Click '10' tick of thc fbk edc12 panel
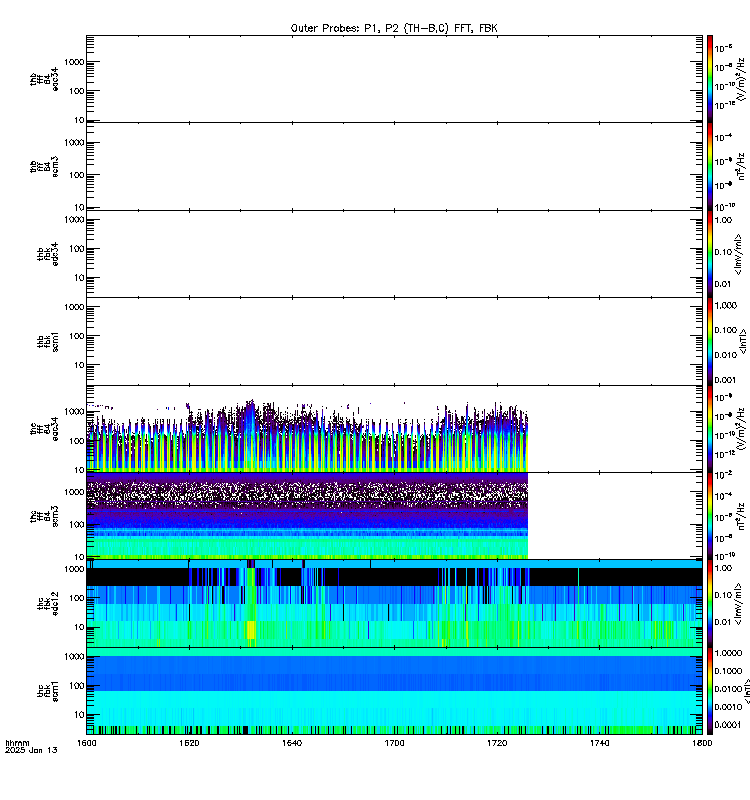The image size is (750, 800). point(79,627)
